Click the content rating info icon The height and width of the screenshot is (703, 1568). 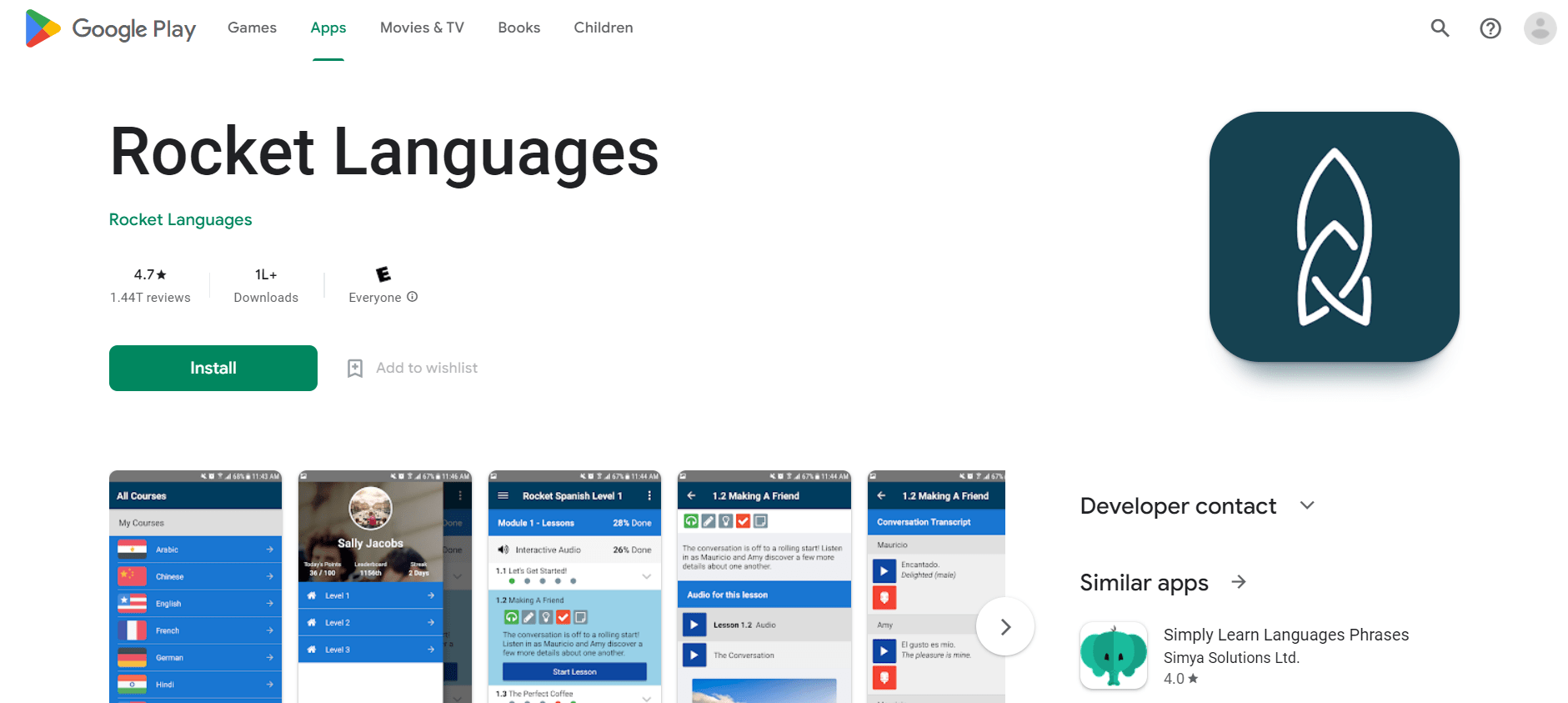point(412,297)
